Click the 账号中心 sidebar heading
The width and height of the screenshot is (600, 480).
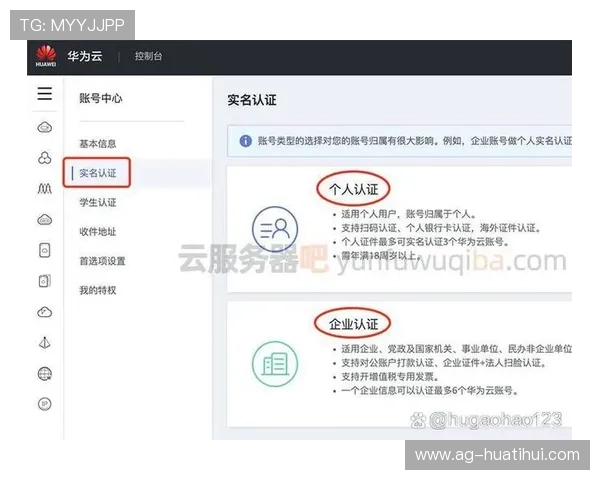pos(101,98)
